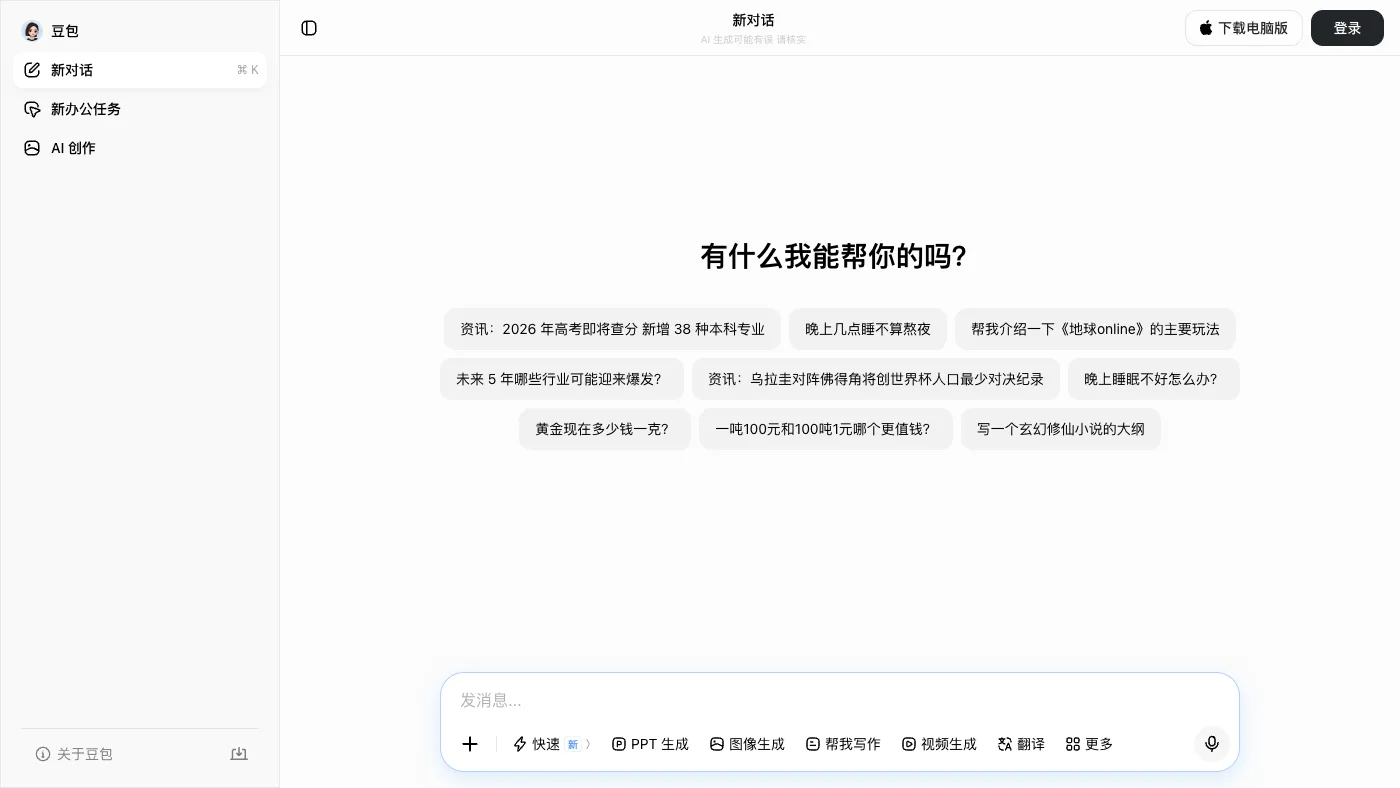Choose the 2026 年高考即将查分 news suggestion

pyautogui.click(x=612, y=329)
